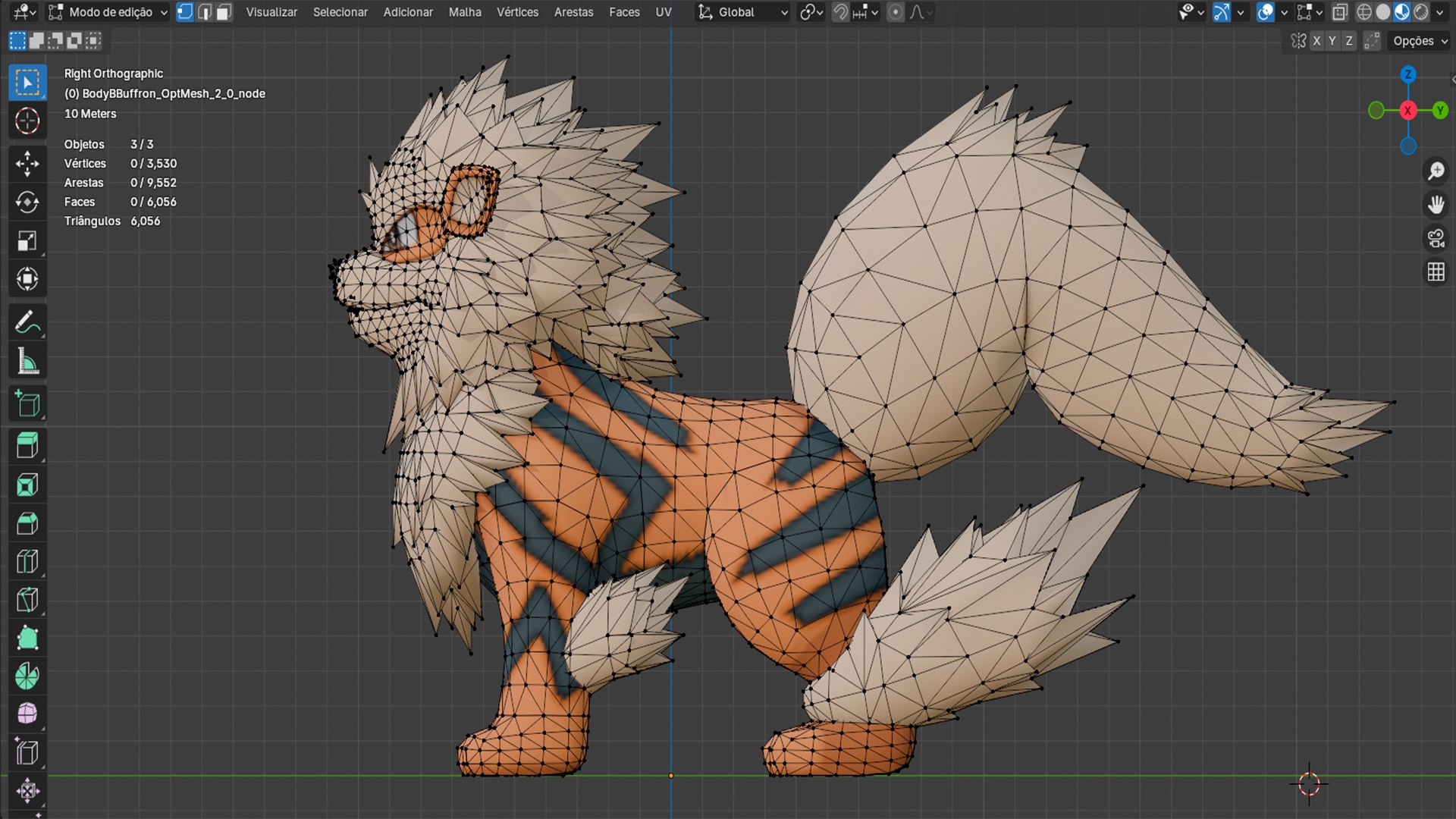Viewport: 1456px width, 819px height.
Task: Toggle X-ray view
Action: 1340,12
